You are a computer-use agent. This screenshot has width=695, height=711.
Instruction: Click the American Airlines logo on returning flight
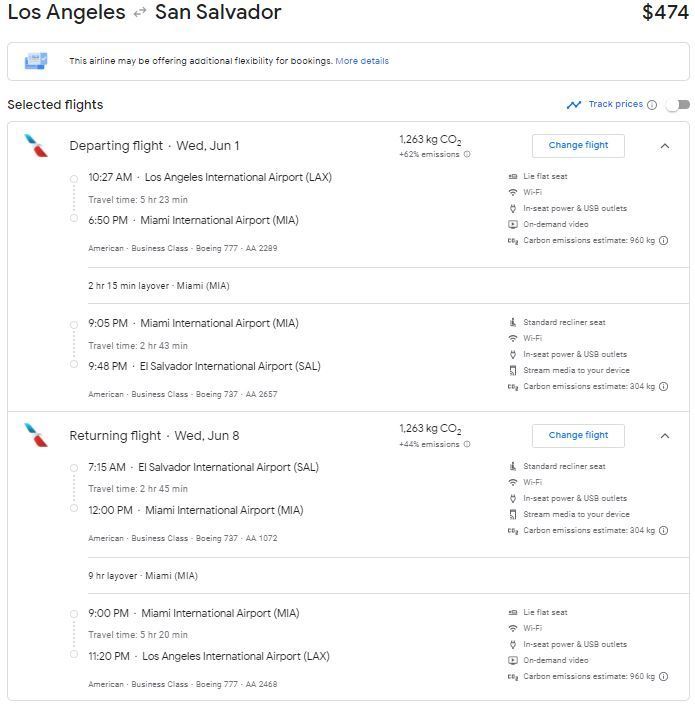[36, 436]
